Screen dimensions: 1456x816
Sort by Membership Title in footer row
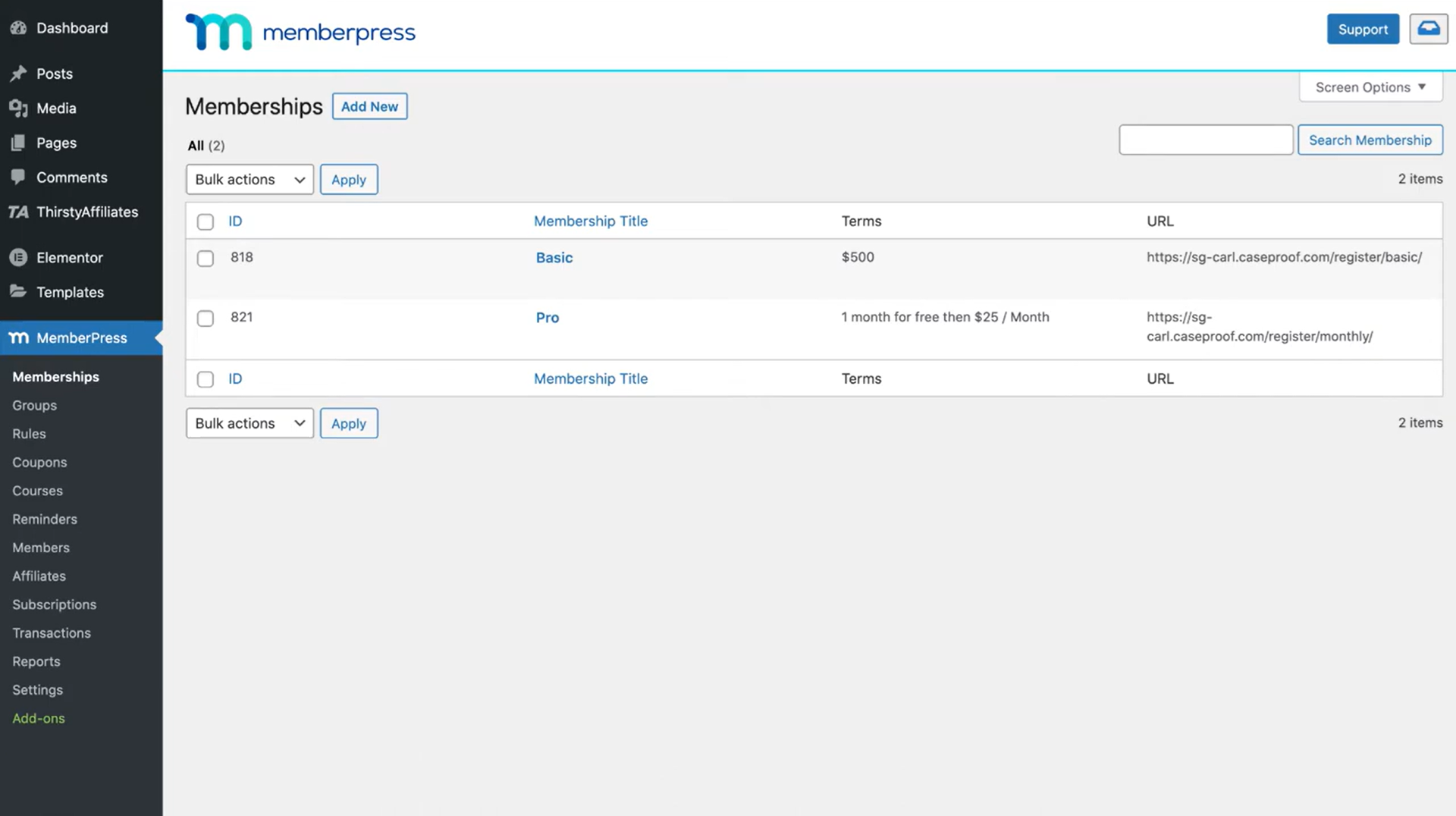pos(591,378)
